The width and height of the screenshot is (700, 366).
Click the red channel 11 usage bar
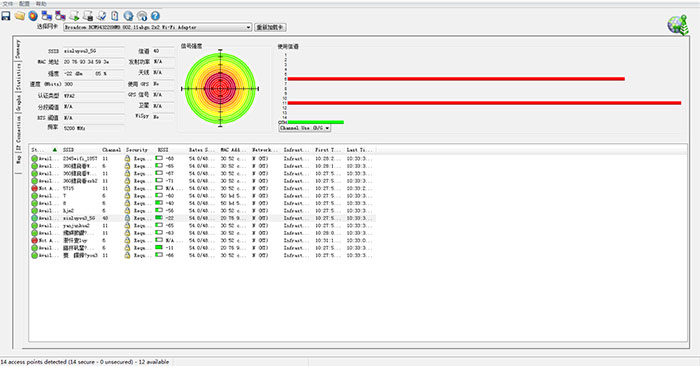click(484, 103)
